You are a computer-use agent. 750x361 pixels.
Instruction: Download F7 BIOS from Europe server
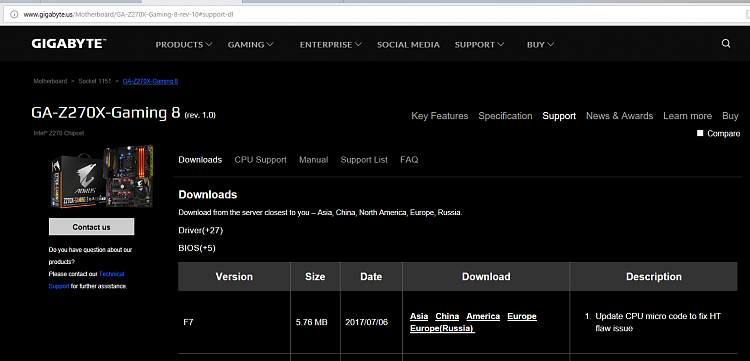(x=522, y=316)
